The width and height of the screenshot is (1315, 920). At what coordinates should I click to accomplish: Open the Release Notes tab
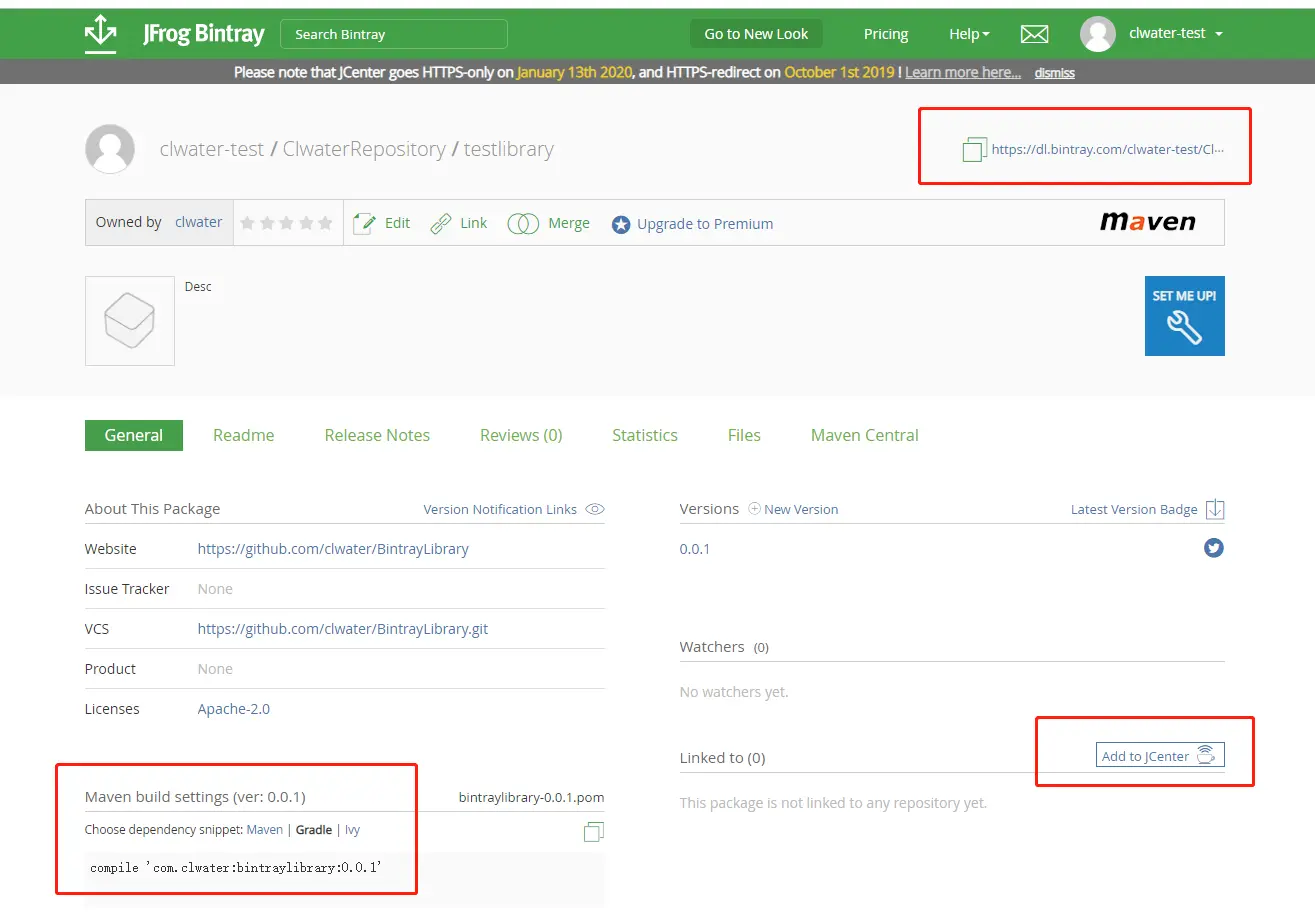[x=377, y=435]
